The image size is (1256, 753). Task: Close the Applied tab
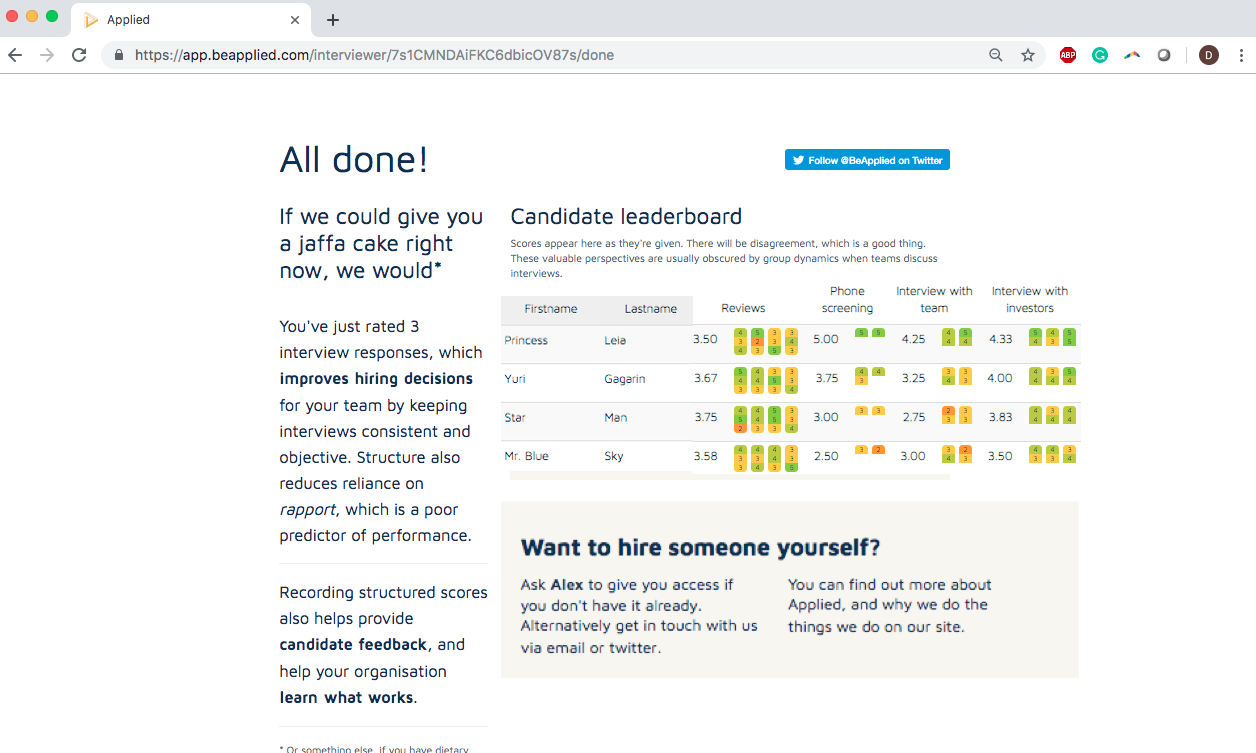coord(295,20)
